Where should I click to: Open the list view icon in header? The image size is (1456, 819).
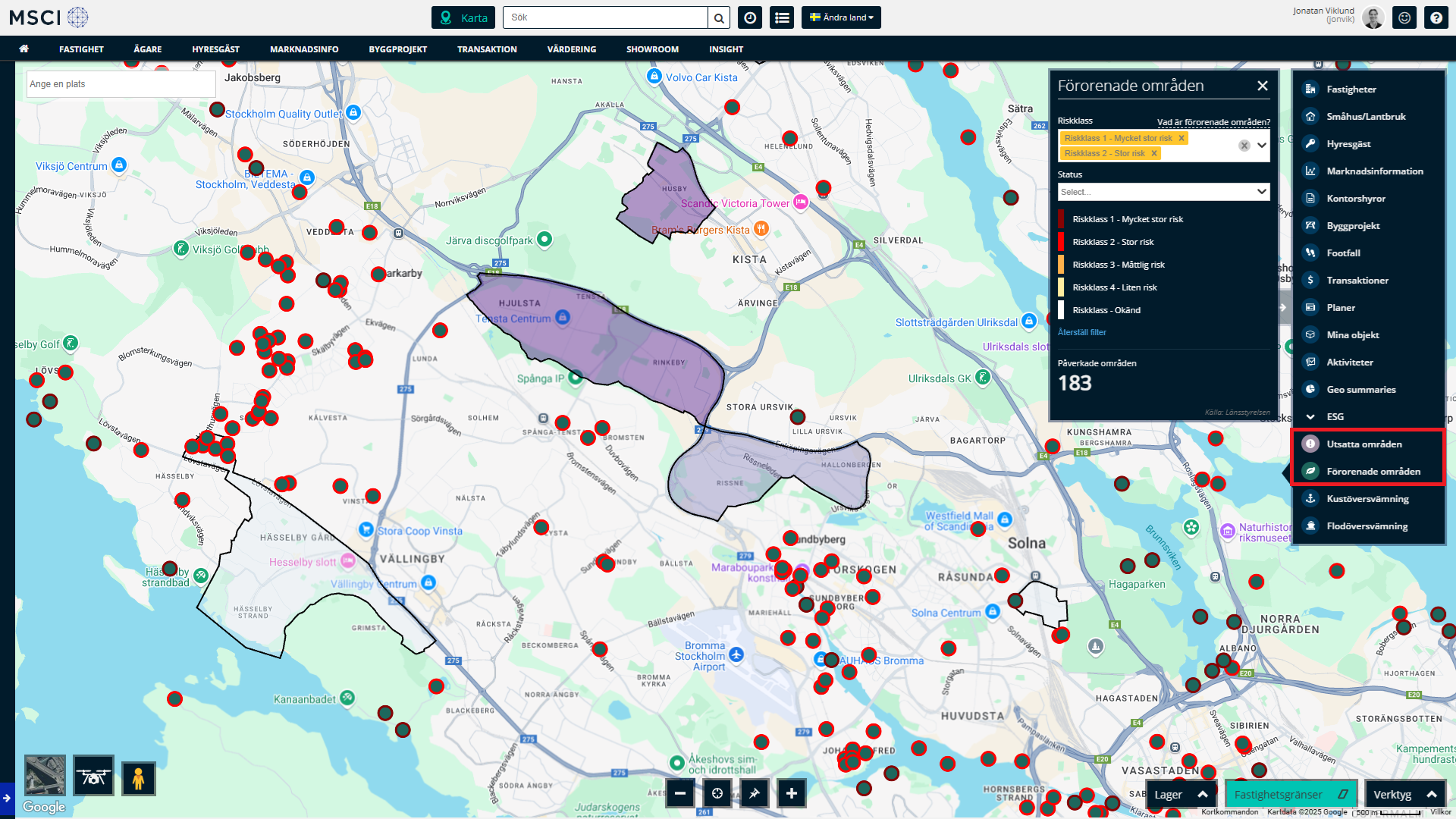[x=782, y=17]
